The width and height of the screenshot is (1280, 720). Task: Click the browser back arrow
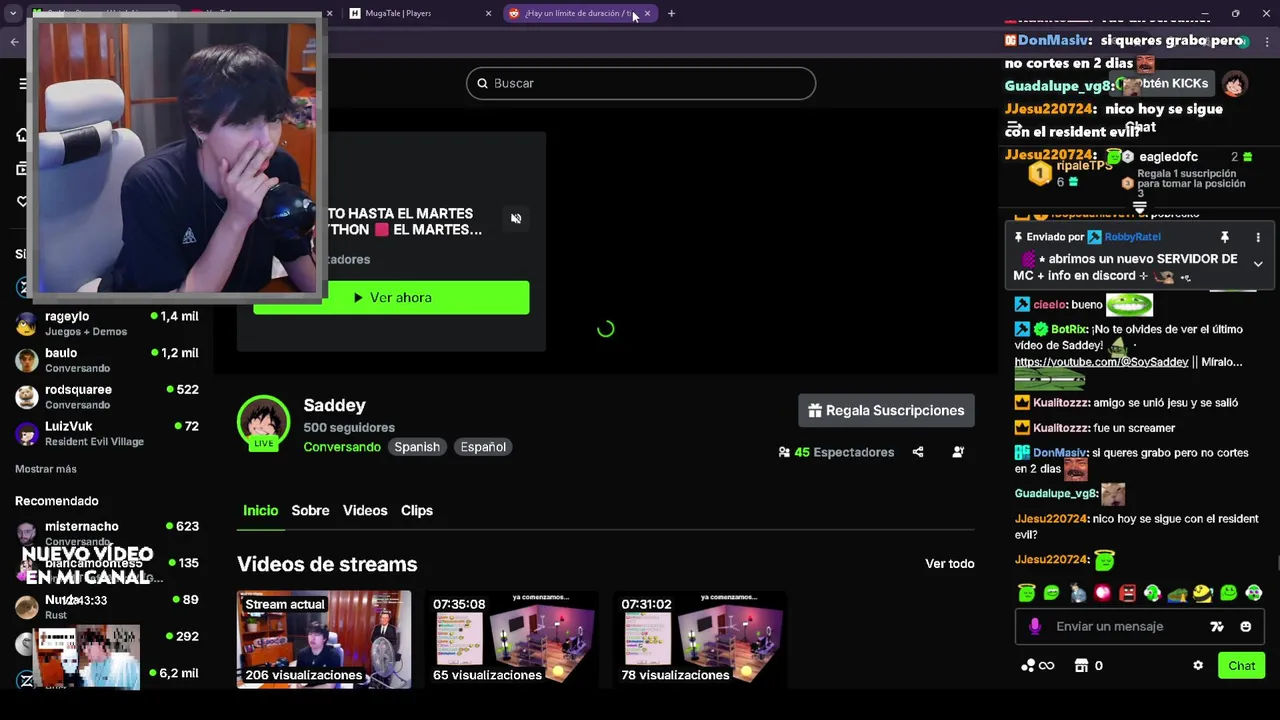(x=15, y=41)
